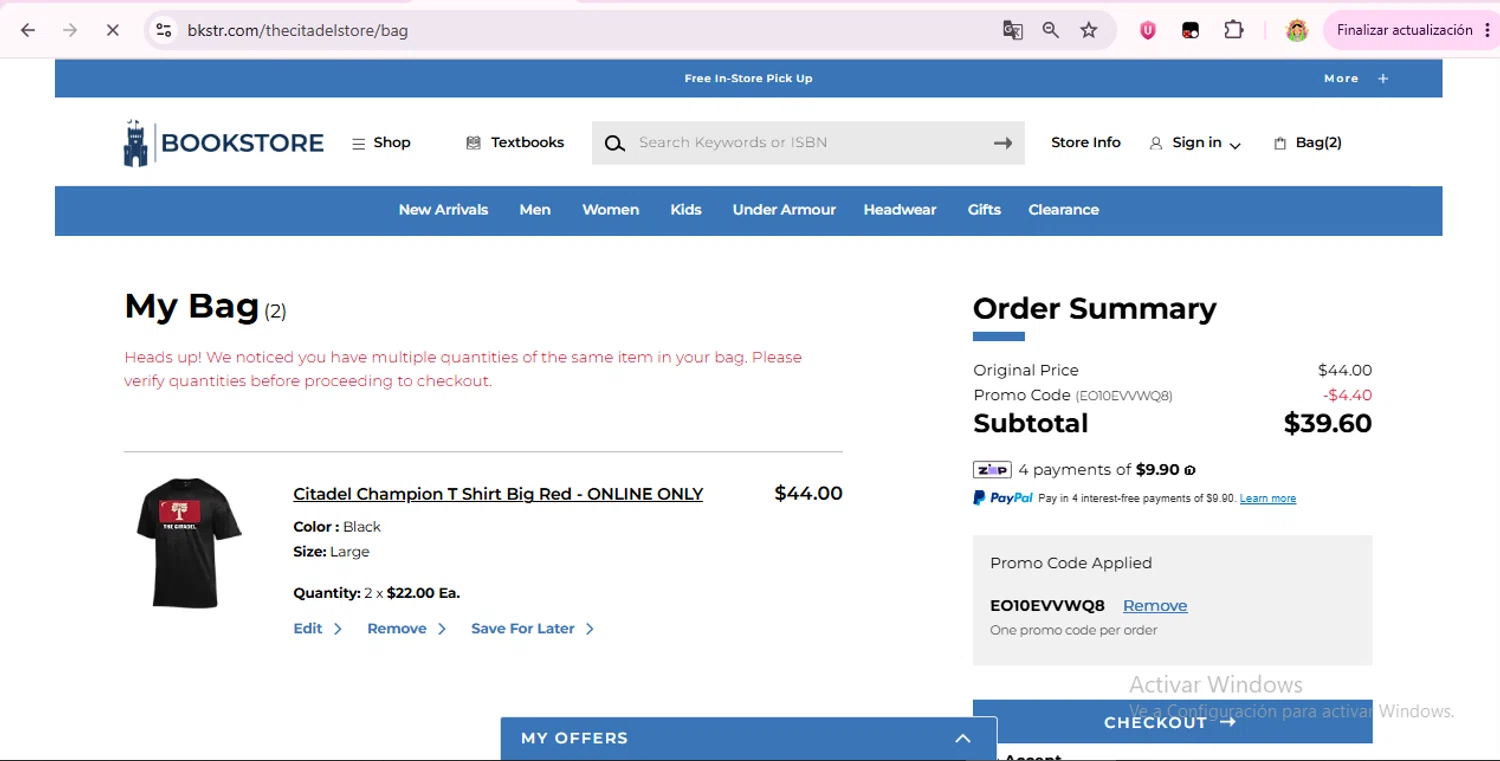Screen dimensions: 1500x761
Task: Open Citadel Champion T Shirt Big Red link
Action: coord(498,494)
